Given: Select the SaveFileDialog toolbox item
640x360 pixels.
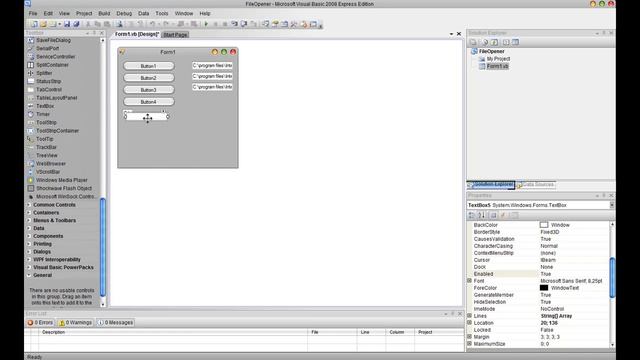Looking at the screenshot, I should (53, 40).
